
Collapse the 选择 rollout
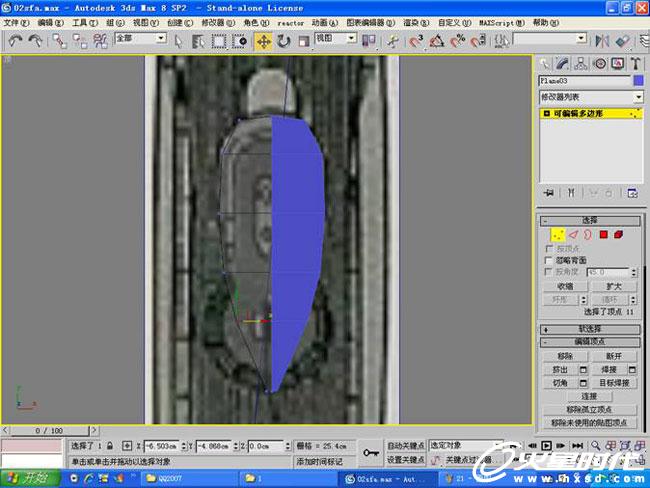pyautogui.click(x=590, y=220)
